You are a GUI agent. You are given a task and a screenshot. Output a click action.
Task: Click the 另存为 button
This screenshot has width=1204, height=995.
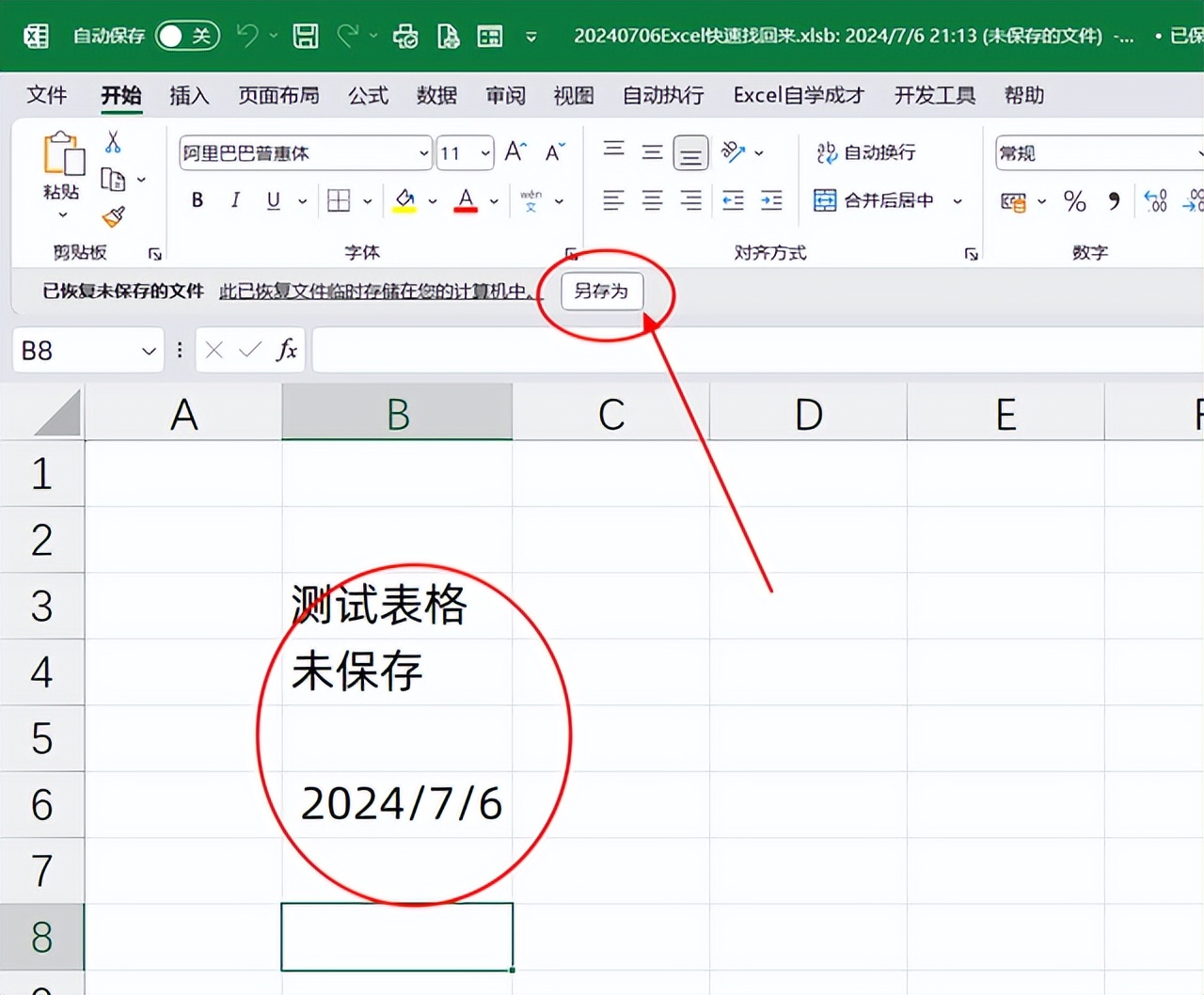602,292
